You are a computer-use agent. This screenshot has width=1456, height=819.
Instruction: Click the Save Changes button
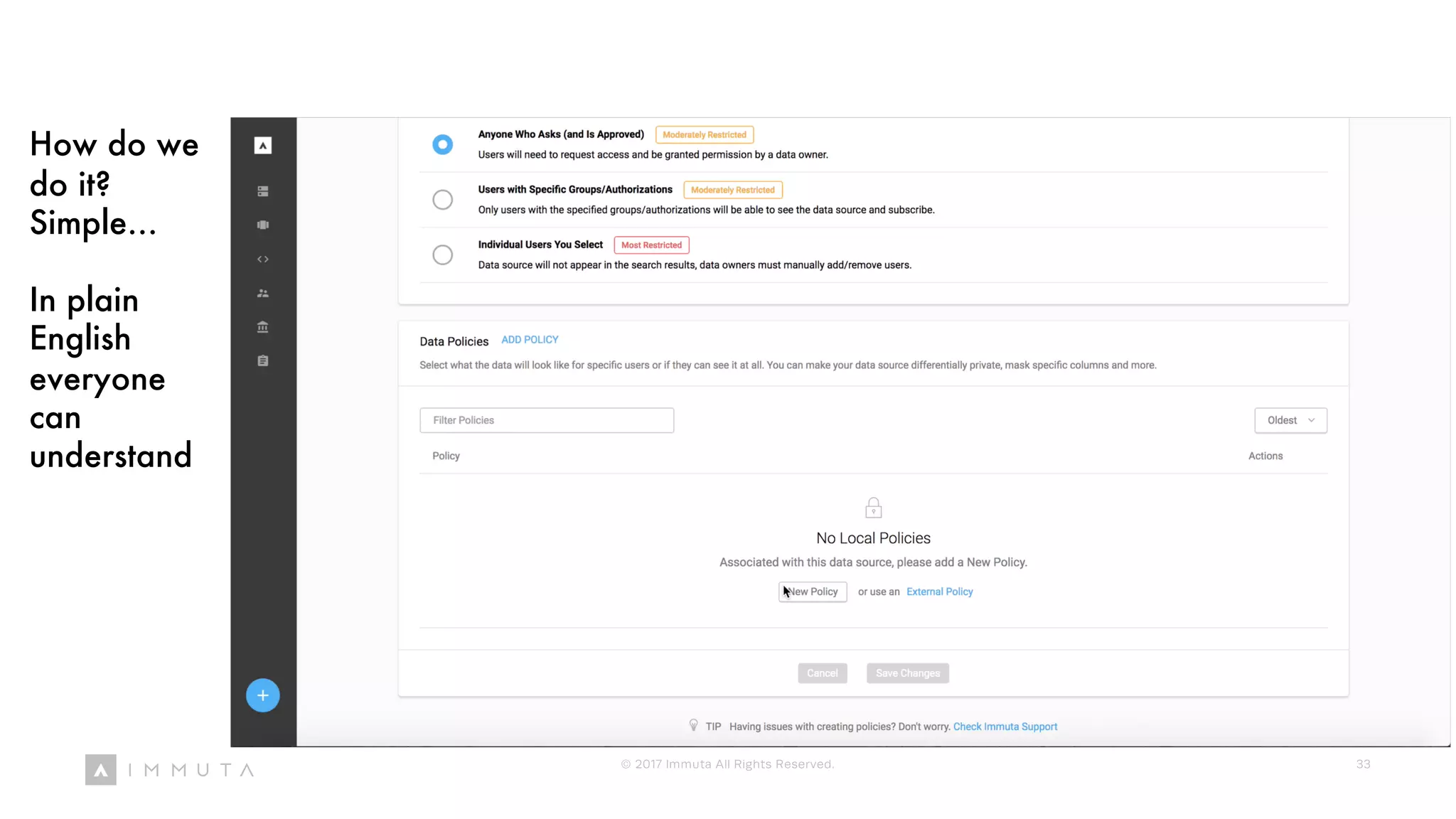[907, 673]
